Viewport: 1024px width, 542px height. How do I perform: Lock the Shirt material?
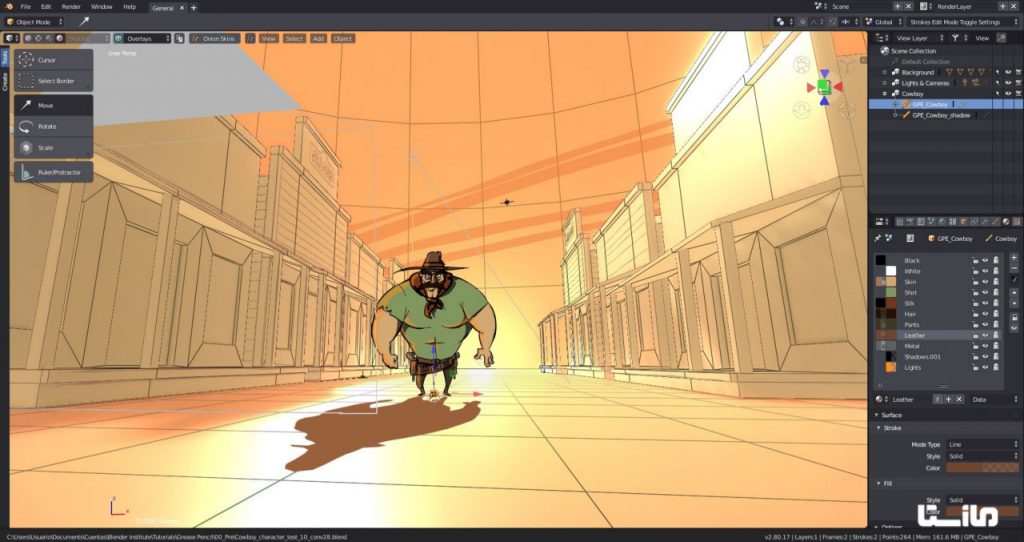[x=974, y=293]
